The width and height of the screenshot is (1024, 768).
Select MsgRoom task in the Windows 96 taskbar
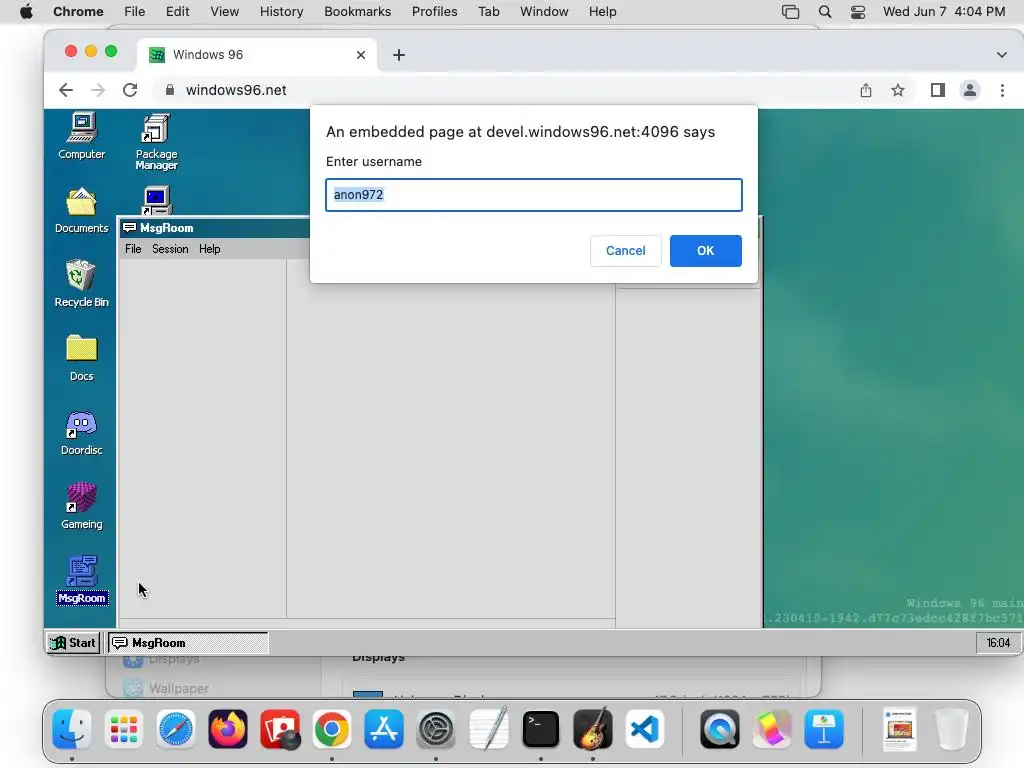point(188,643)
